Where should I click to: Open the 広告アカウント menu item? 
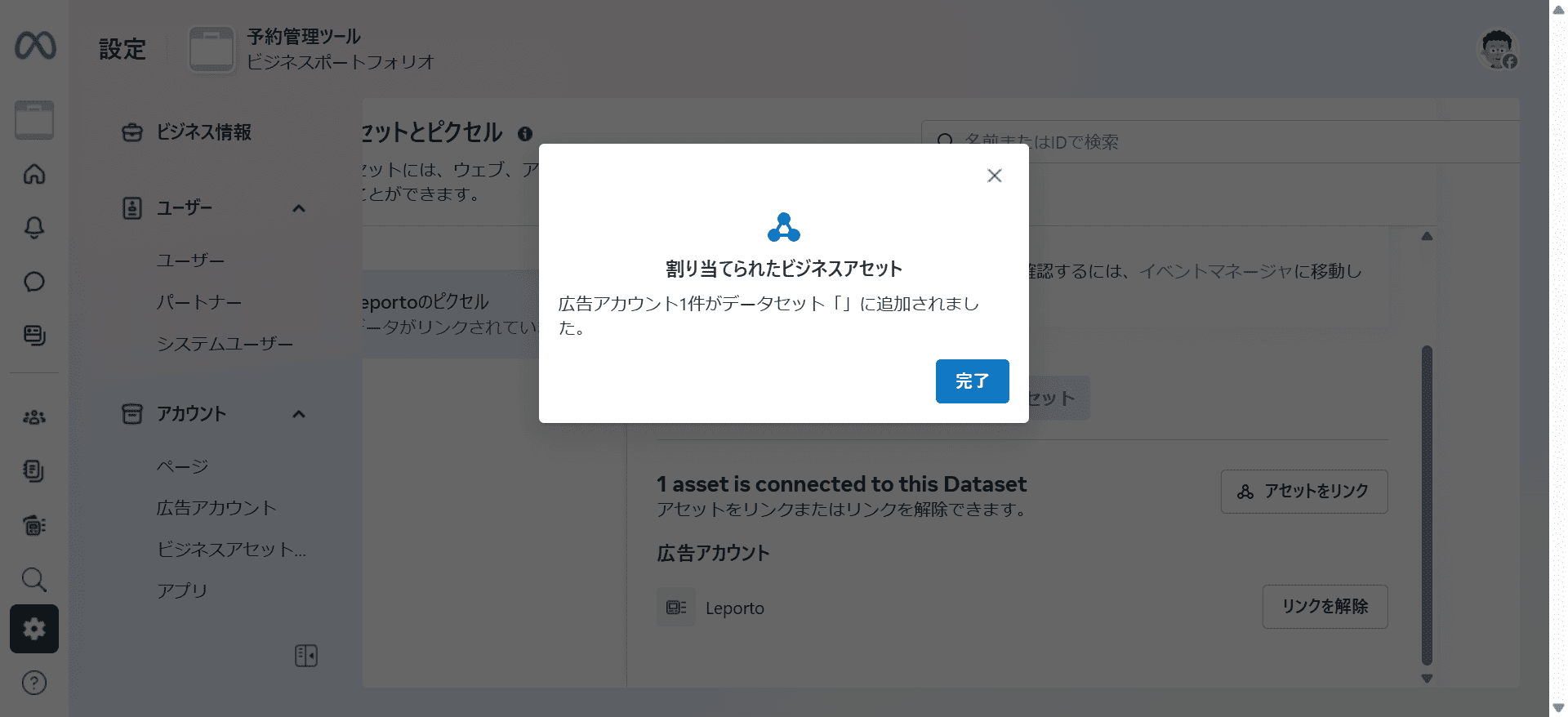(216, 508)
